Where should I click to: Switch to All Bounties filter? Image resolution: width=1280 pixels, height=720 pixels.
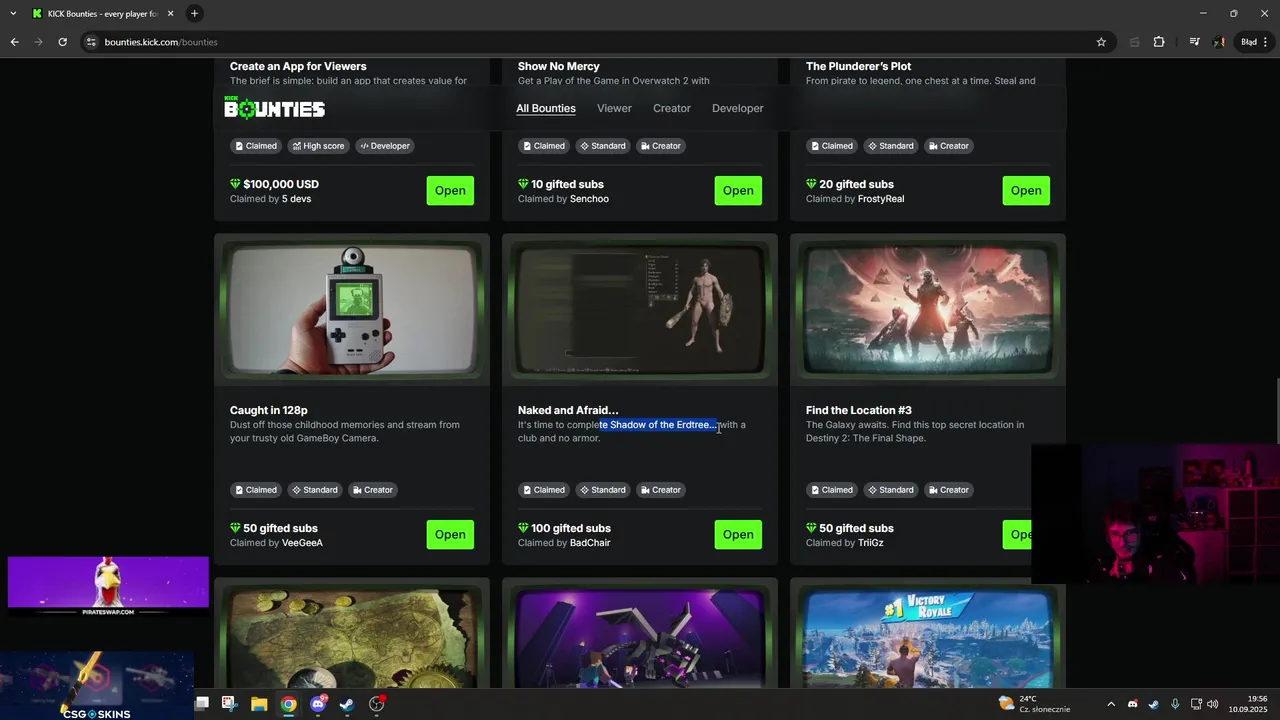click(x=546, y=108)
